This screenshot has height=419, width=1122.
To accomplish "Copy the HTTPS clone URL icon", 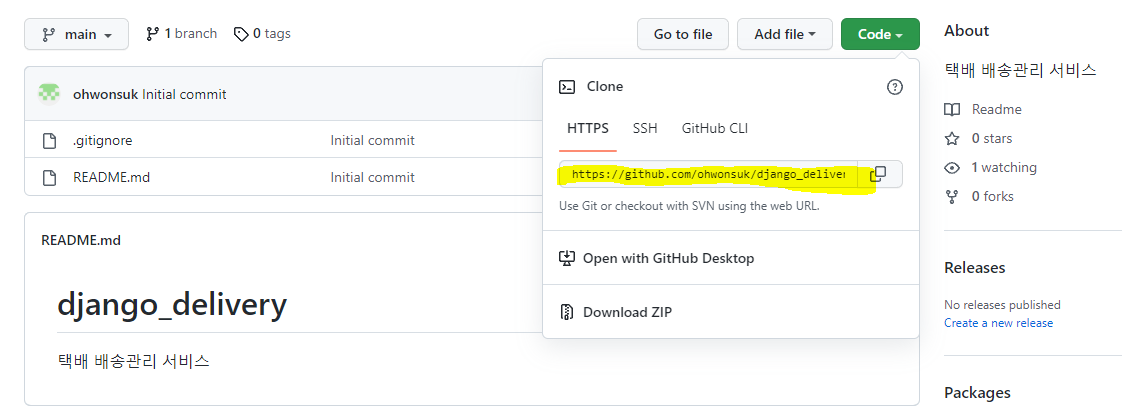I will point(878,174).
